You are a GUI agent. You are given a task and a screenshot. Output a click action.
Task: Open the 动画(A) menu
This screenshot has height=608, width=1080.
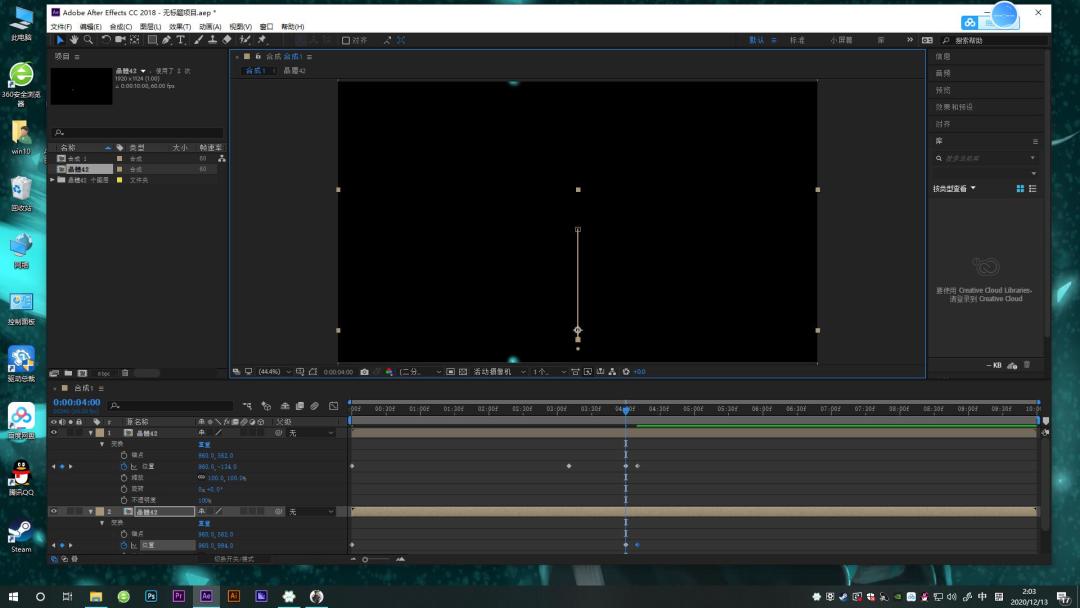[210, 27]
